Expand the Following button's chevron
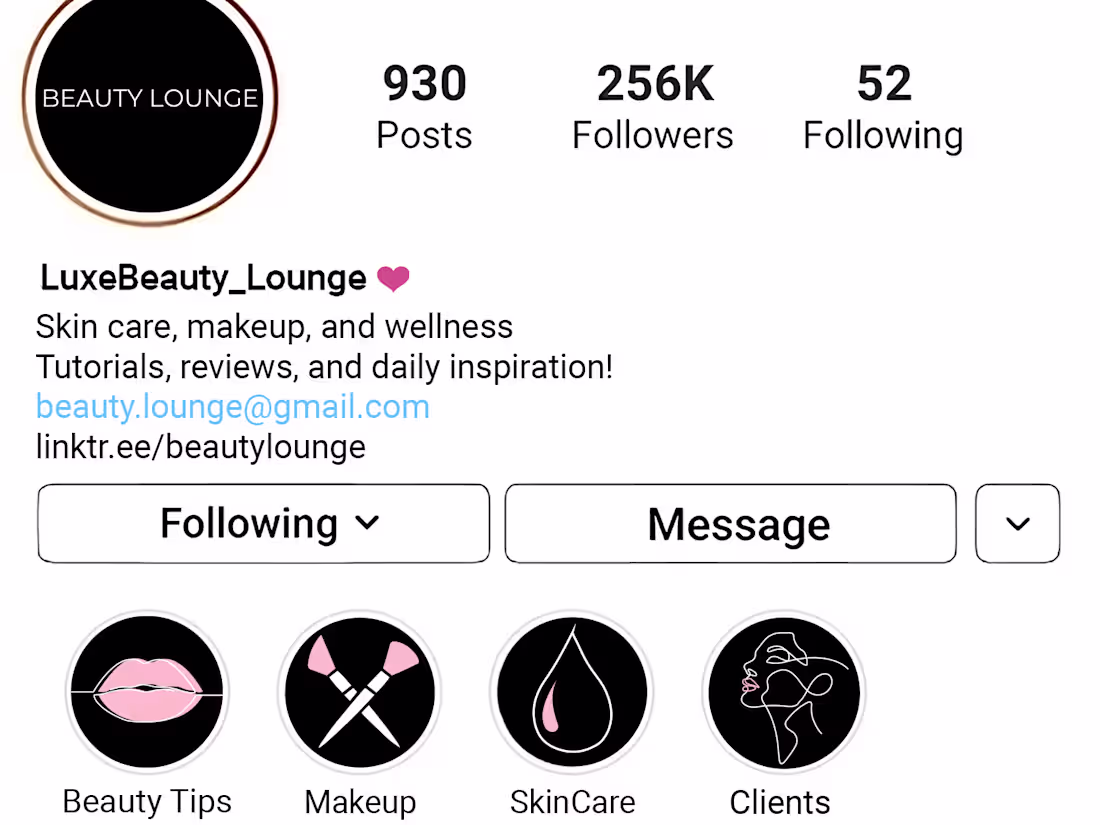Viewport: 1100px width, 825px height. [x=367, y=523]
